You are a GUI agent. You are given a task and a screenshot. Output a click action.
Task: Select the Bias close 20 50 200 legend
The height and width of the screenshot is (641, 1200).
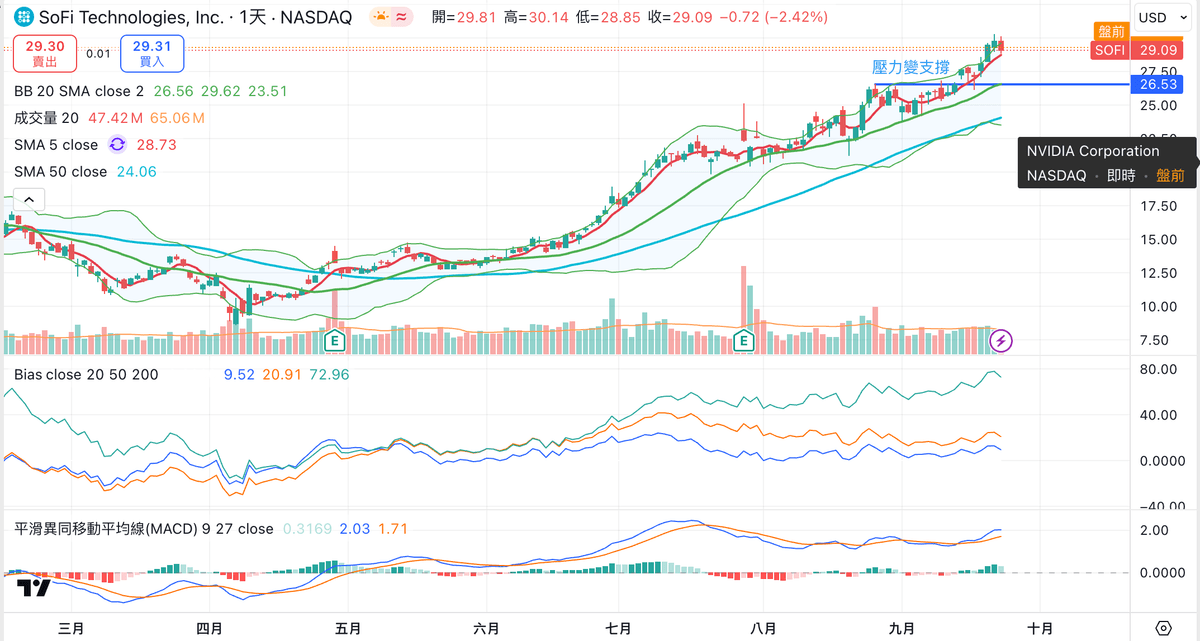pos(85,375)
